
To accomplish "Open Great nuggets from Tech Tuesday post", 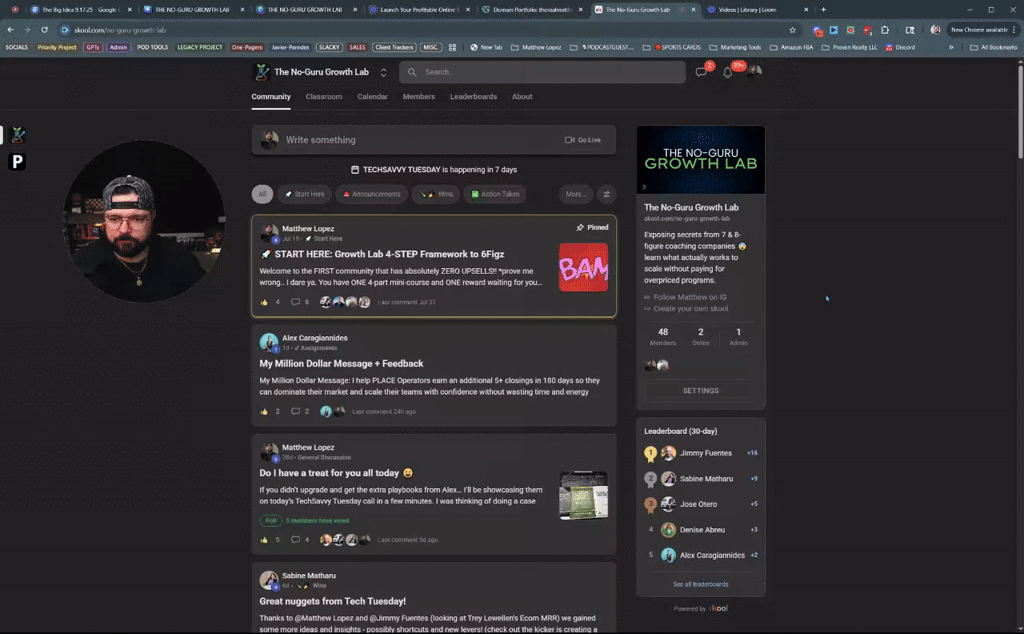I will [332, 601].
